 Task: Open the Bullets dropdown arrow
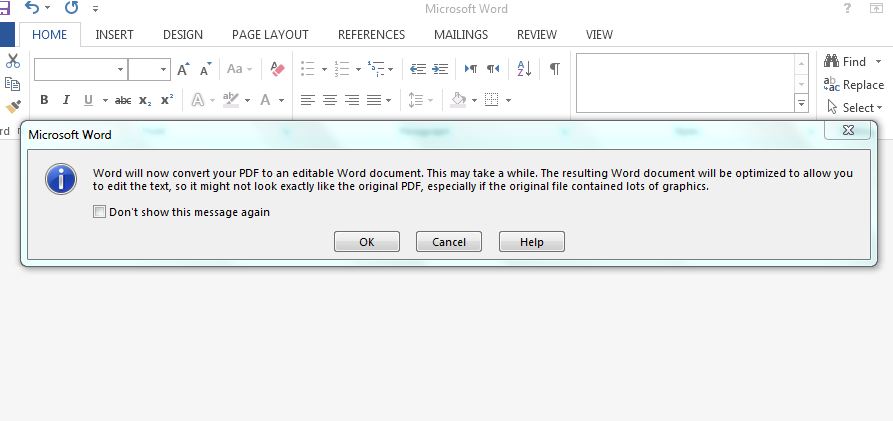coord(324,70)
